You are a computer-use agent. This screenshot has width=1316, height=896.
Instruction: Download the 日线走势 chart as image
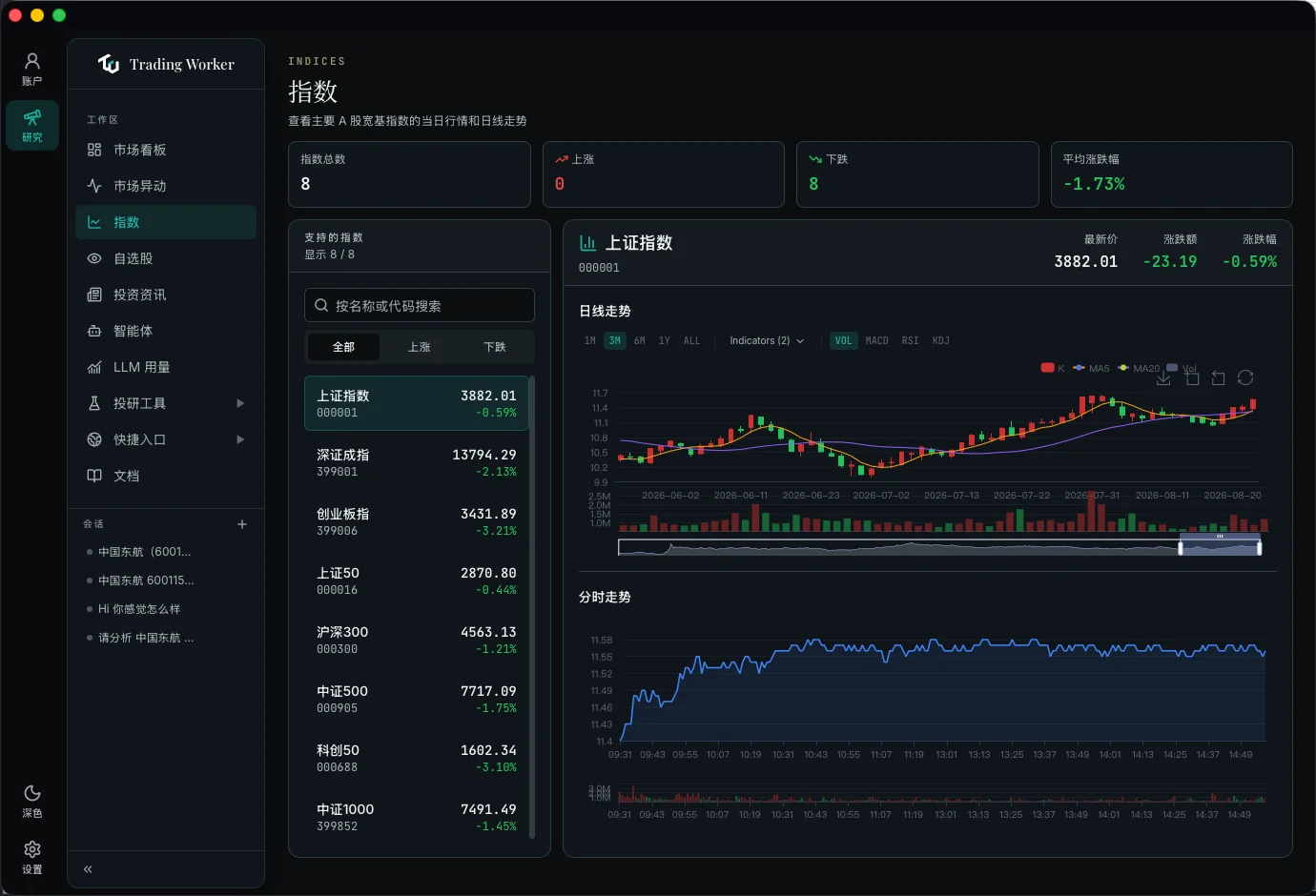pyautogui.click(x=1163, y=378)
